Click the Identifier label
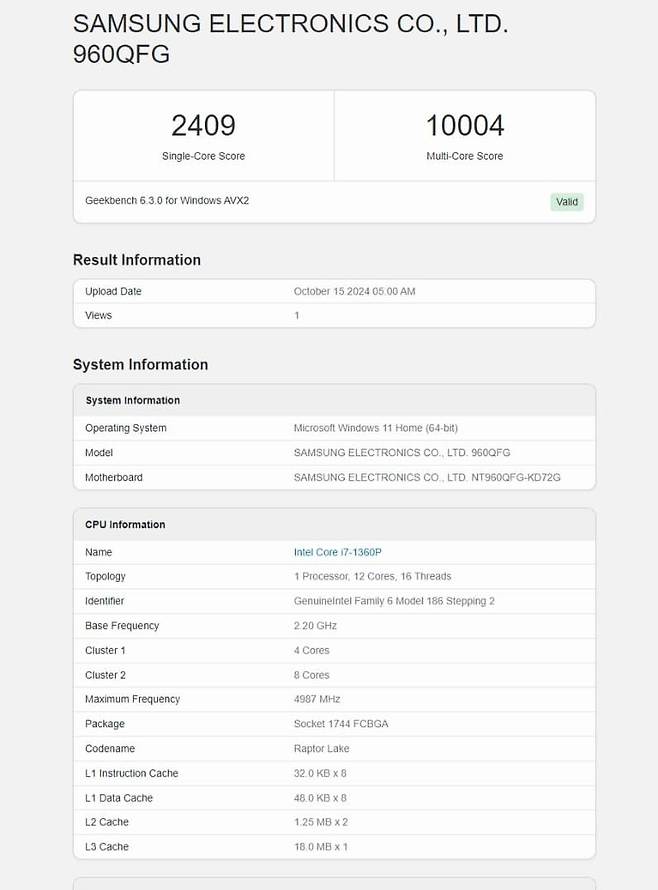 [x=104, y=601]
